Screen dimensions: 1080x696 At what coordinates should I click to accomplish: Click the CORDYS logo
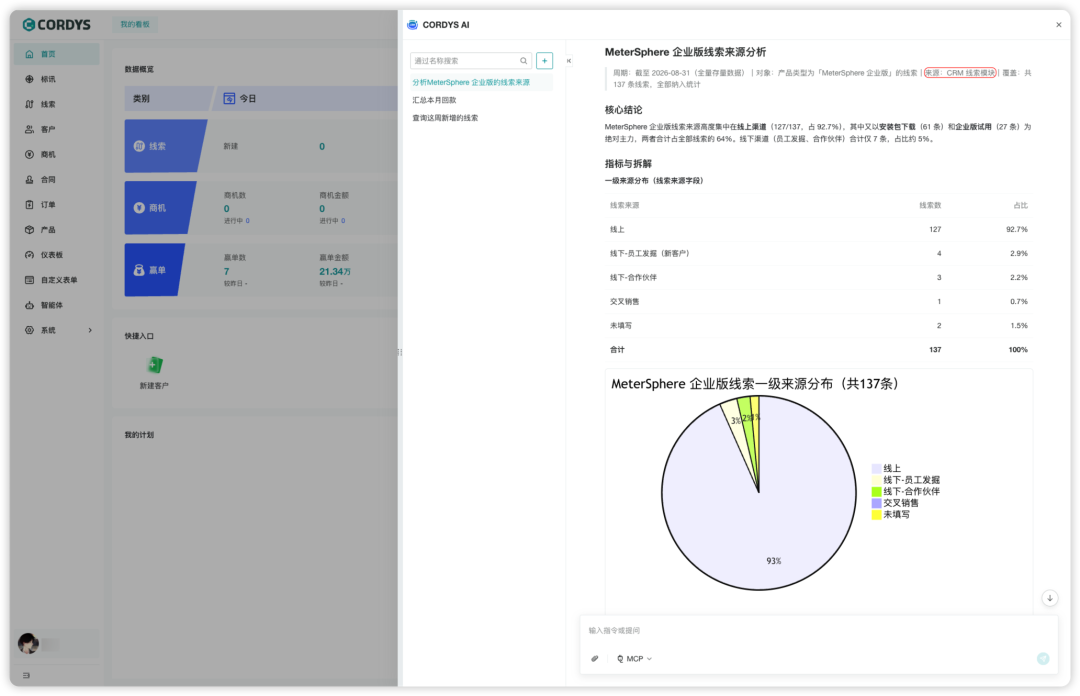[x=56, y=25]
